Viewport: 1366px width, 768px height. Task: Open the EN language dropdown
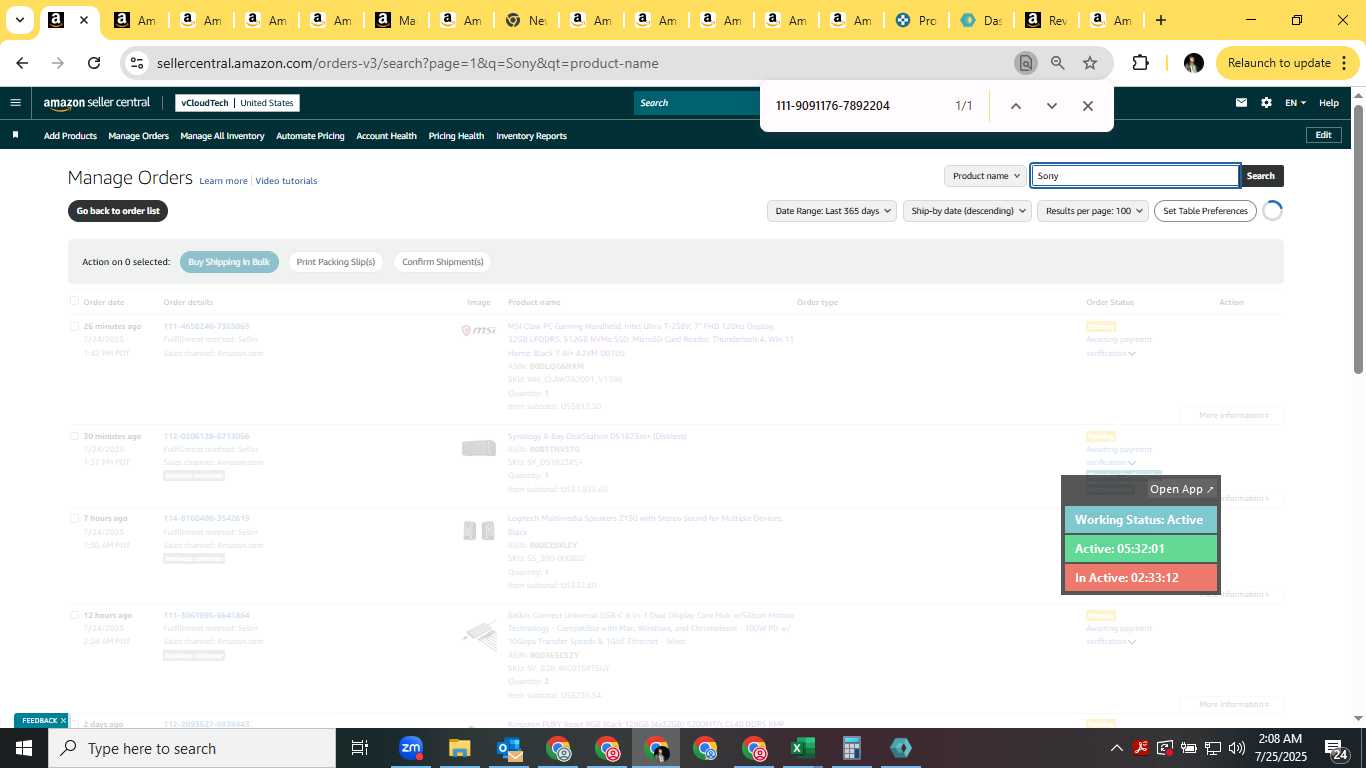tap(1295, 103)
